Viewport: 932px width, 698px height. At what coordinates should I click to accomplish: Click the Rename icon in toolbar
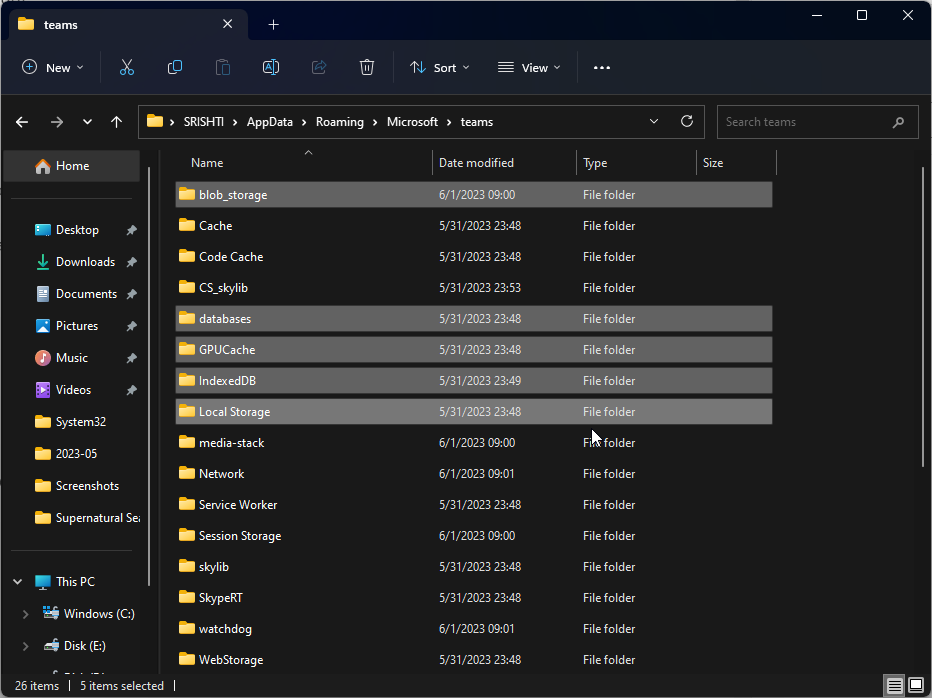pyautogui.click(x=271, y=67)
